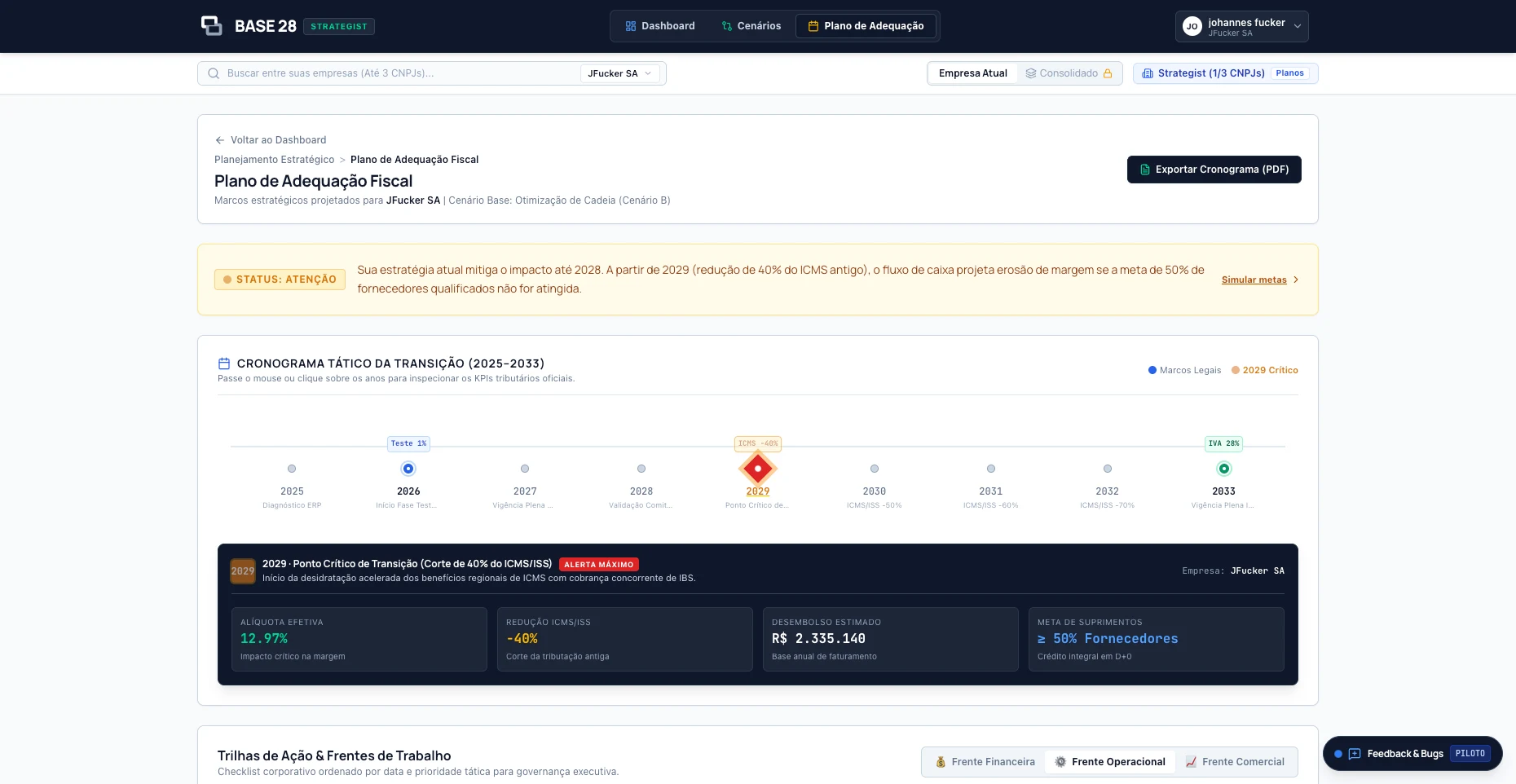Screen dimensions: 1516x784
Task: Open the Simular metas link
Action: [x=1254, y=280]
